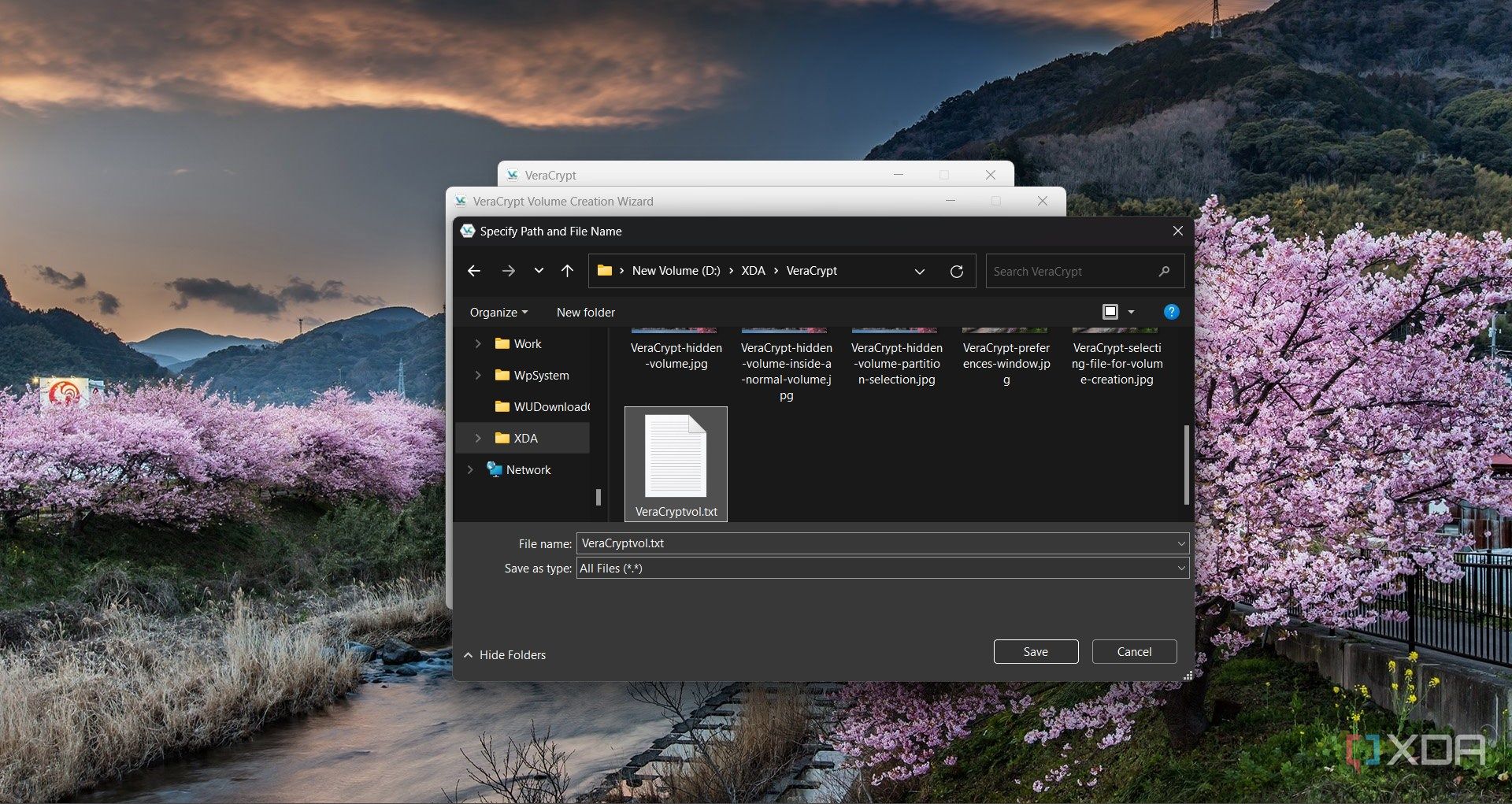Image resolution: width=1512 pixels, height=804 pixels.
Task: Refresh the VeraCrypt folder view
Action: click(957, 271)
